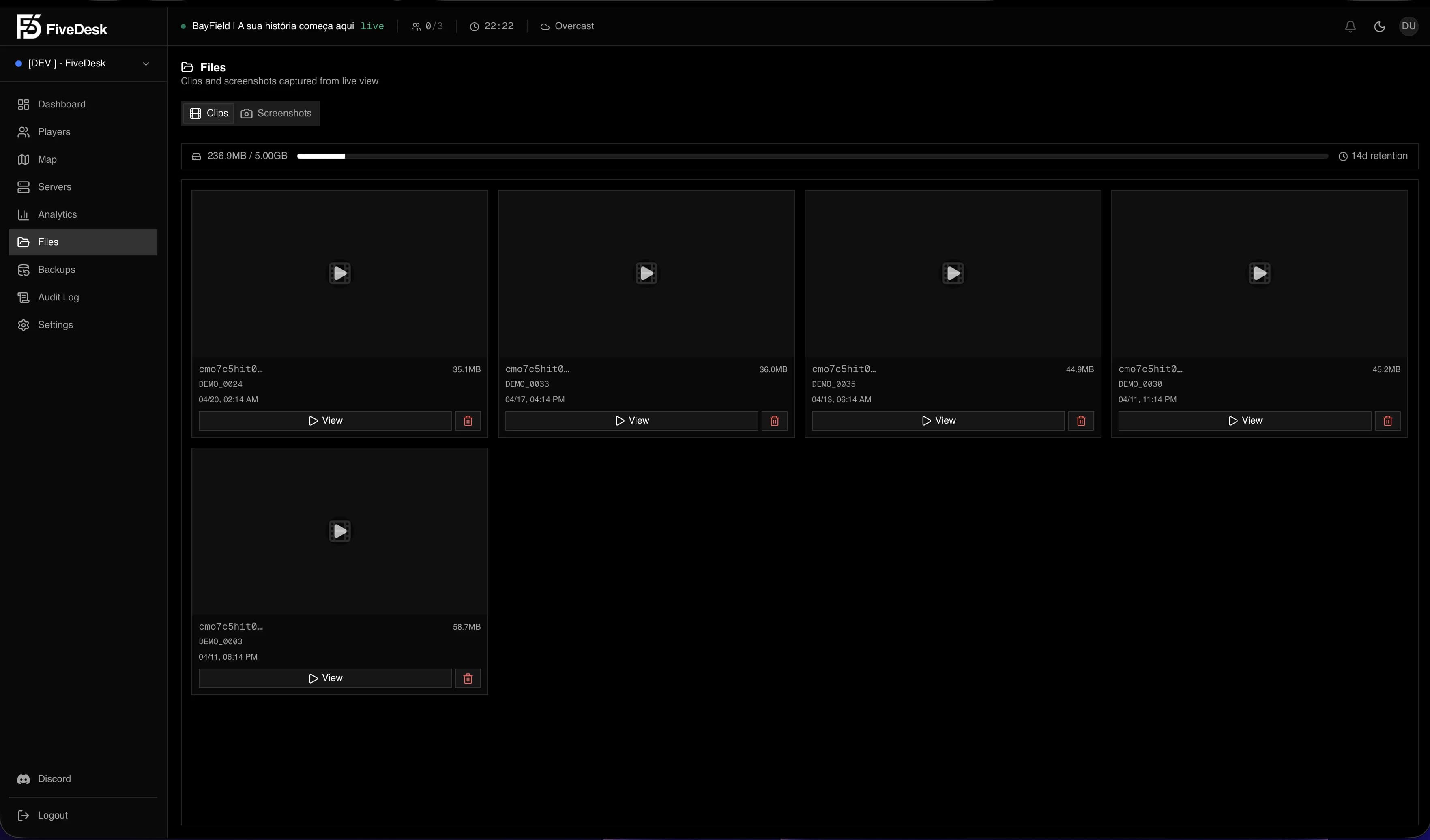Click the 04/11, 06:14 PM date

pos(228,657)
